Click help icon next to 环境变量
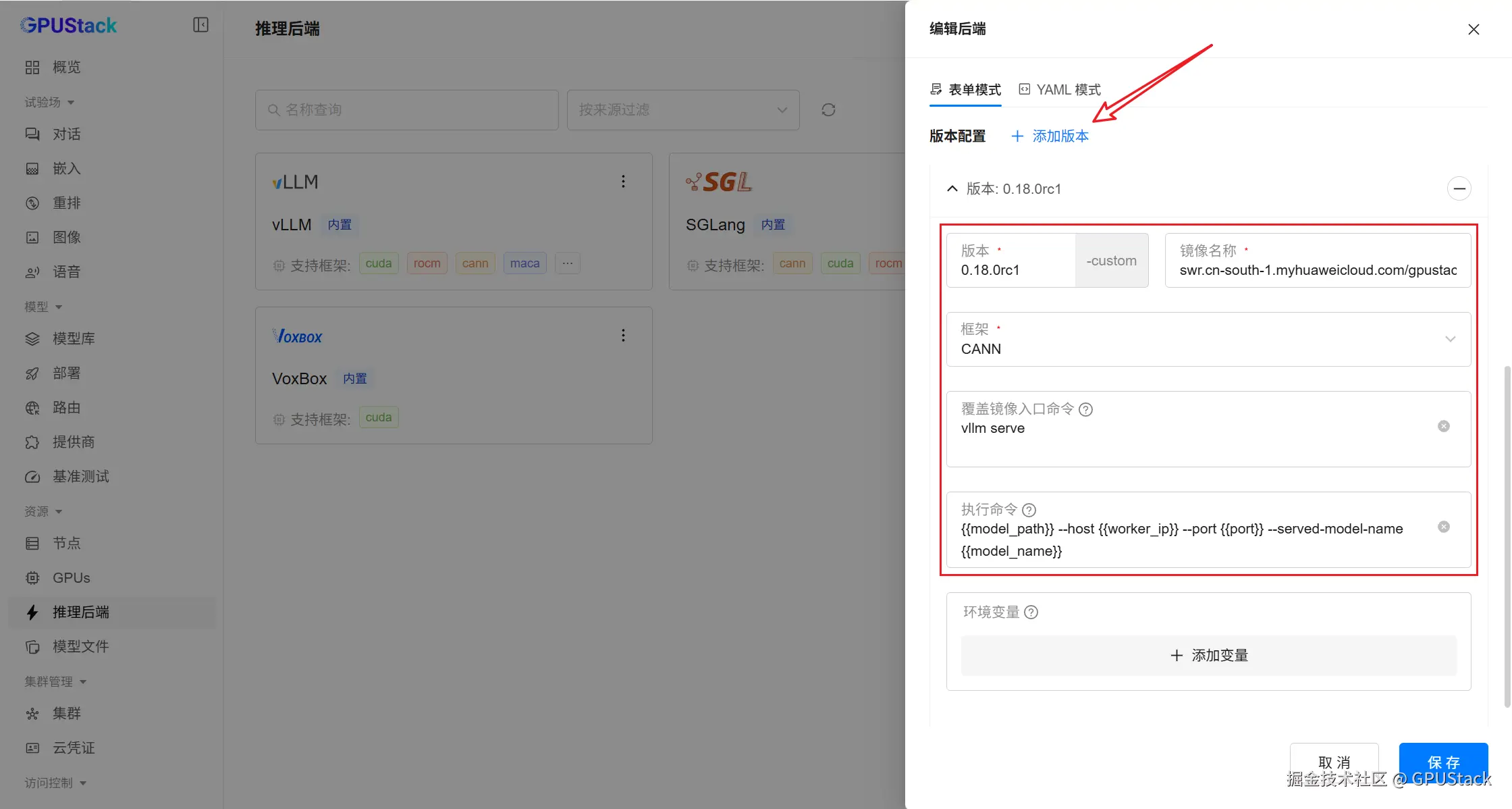The width and height of the screenshot is (1512, 809). pyautogui.click(x=1031, y=612)
